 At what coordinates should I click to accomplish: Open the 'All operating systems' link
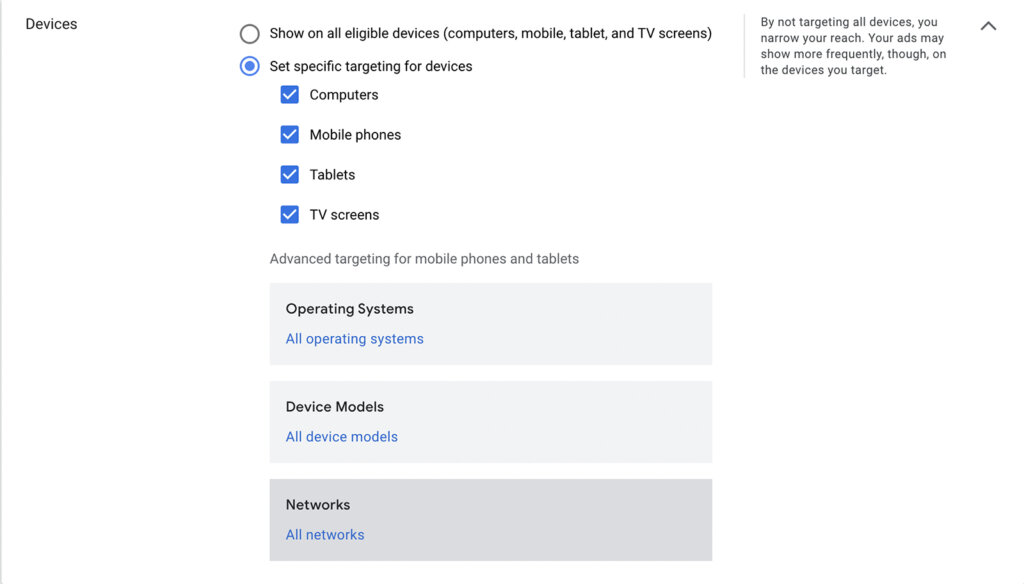point(354,339)
